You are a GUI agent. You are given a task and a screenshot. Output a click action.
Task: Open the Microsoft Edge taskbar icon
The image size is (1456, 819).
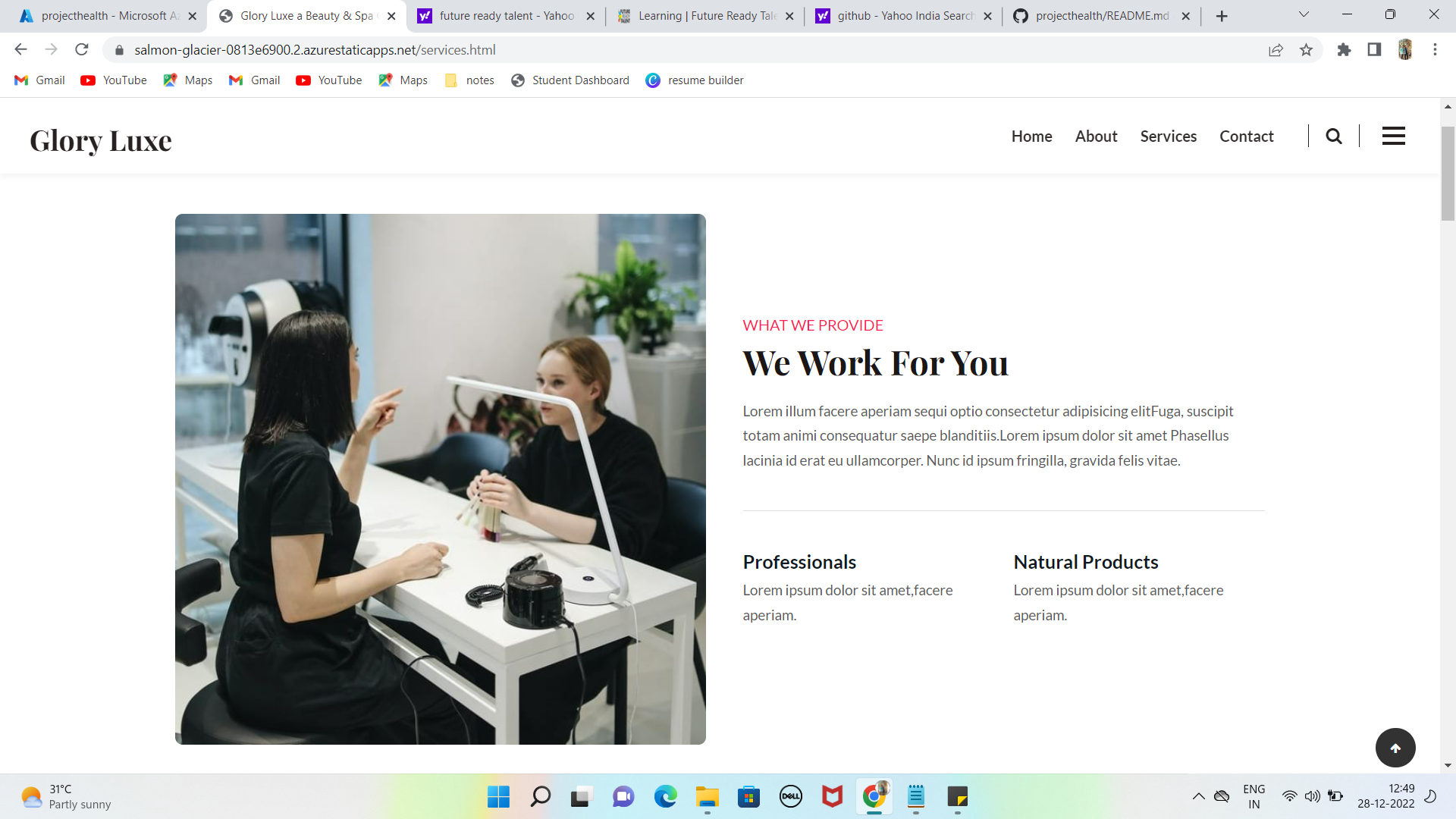pyautogui.click(x=665, y=796)
